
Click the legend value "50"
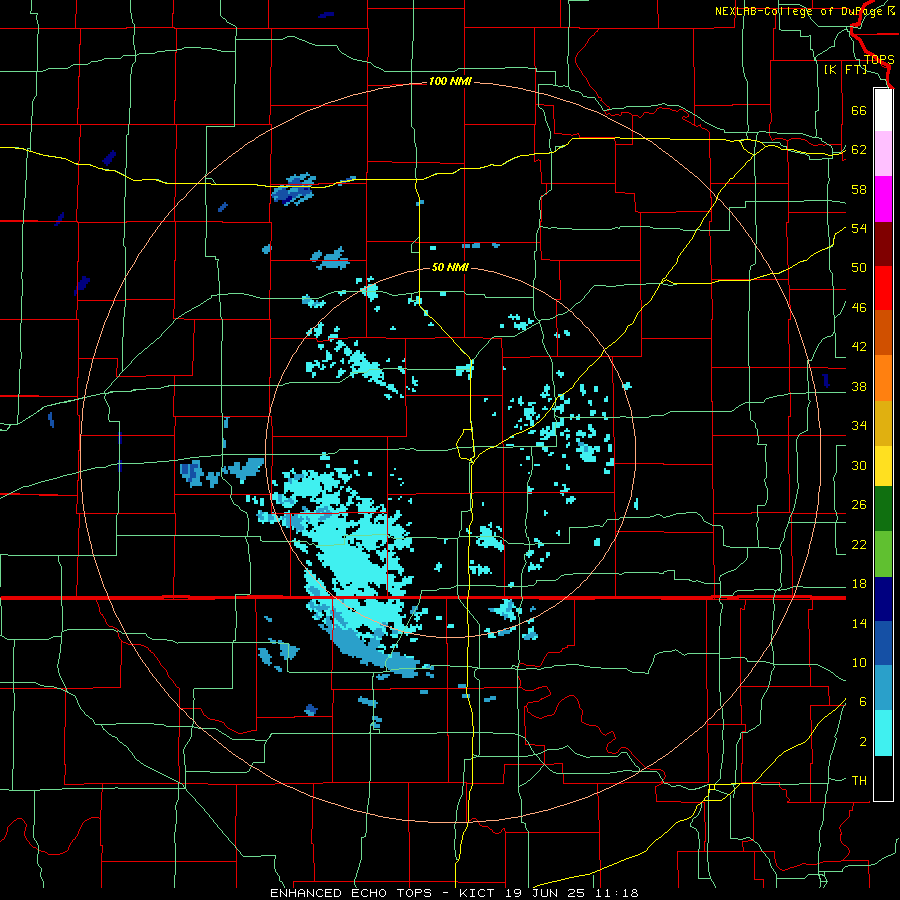pyautogui.click(x=859, y=268)
